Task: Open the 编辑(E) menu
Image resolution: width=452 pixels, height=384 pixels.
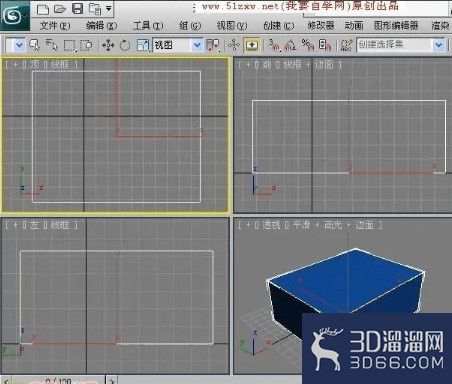Action: click(x=102, y=26)
